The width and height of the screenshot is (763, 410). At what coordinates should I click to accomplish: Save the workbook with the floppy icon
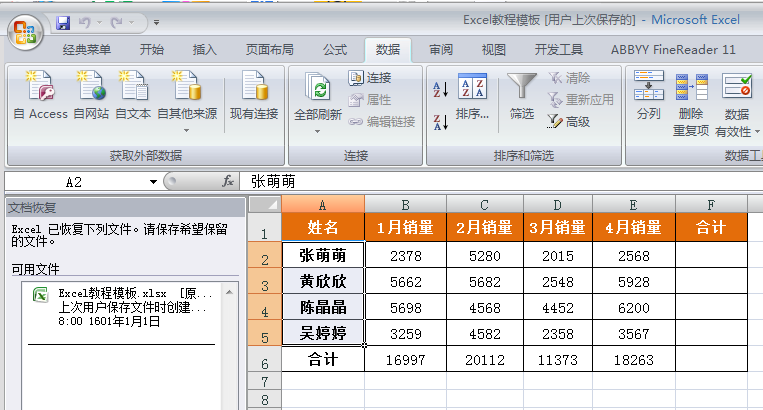[x=63, y=23]
